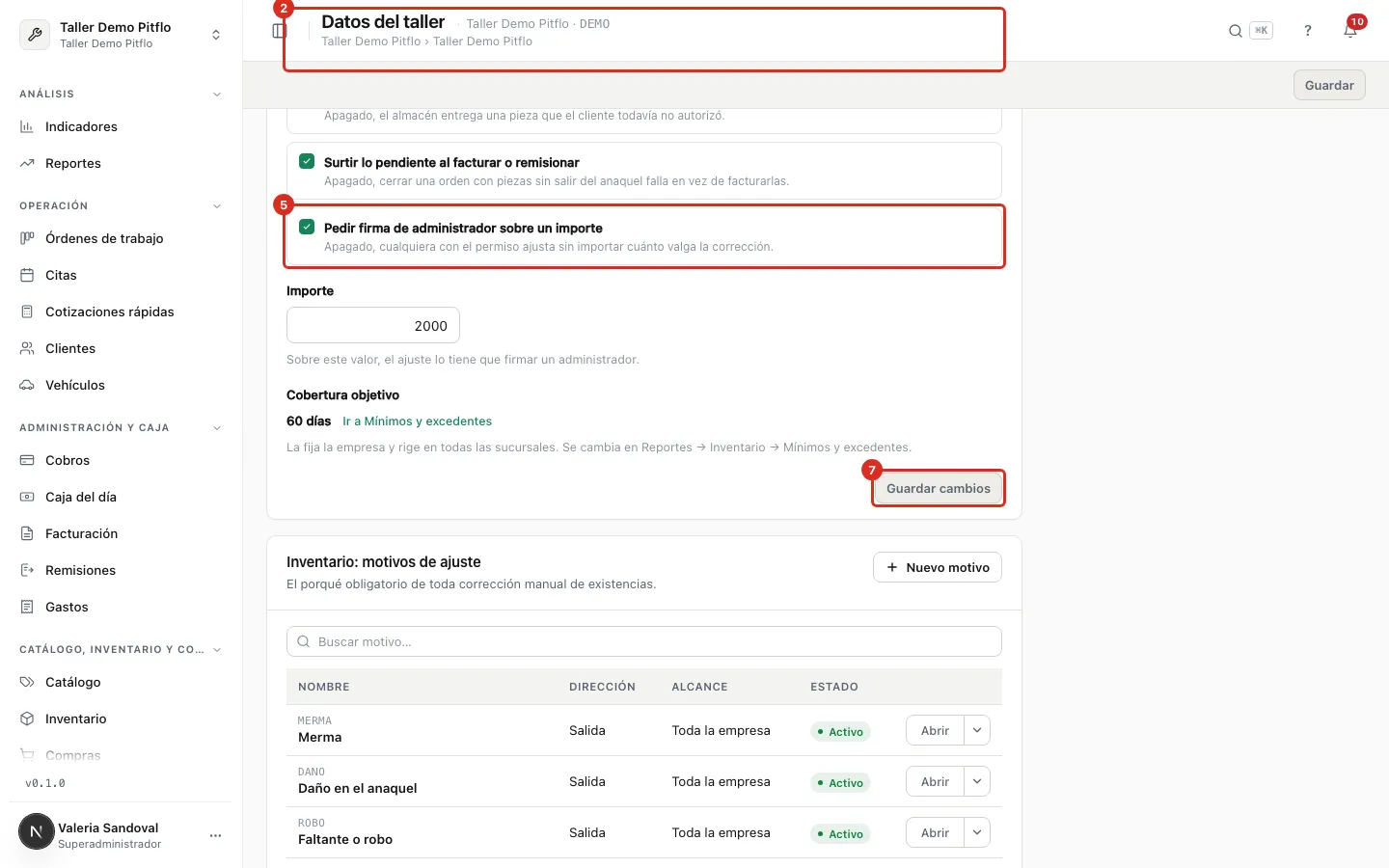
Task: Click the Catálogo tag icon
Action: 27,682
